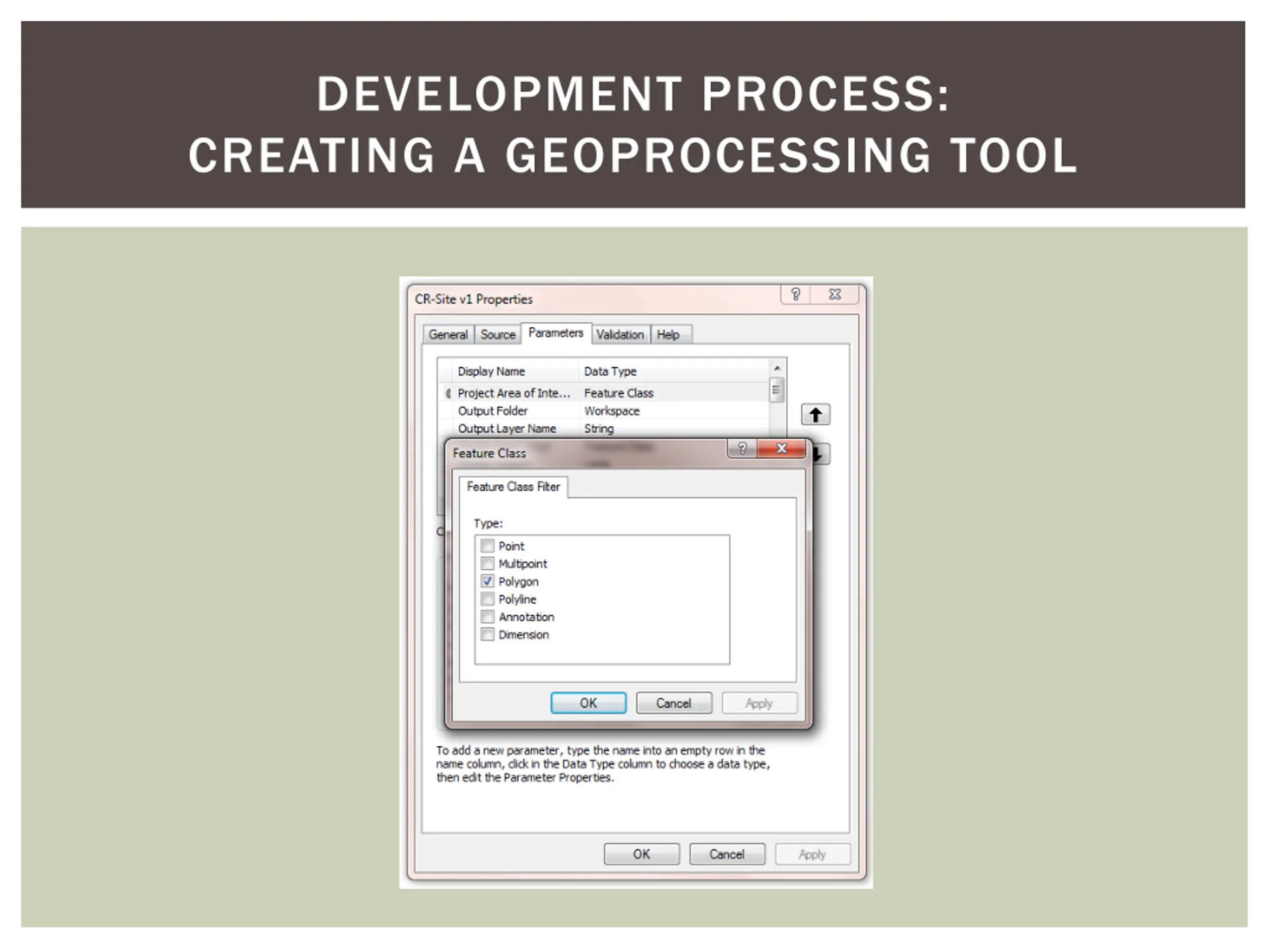Open Feature Class data type cell

[673, 393]
